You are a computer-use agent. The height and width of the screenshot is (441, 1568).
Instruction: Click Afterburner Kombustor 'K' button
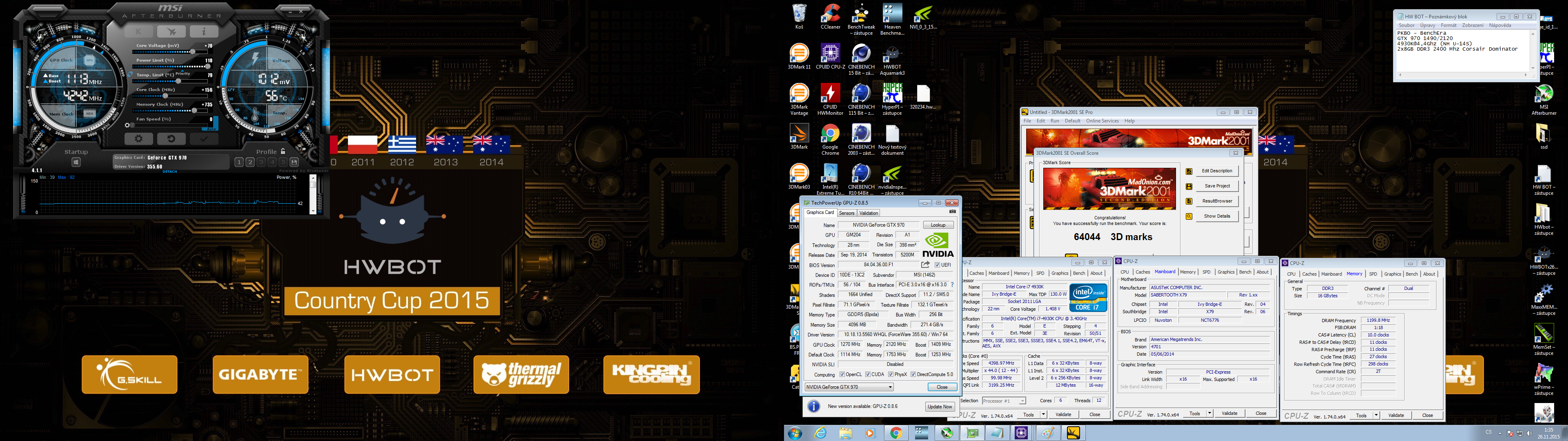pyautogui.click(x=139, y=31)
